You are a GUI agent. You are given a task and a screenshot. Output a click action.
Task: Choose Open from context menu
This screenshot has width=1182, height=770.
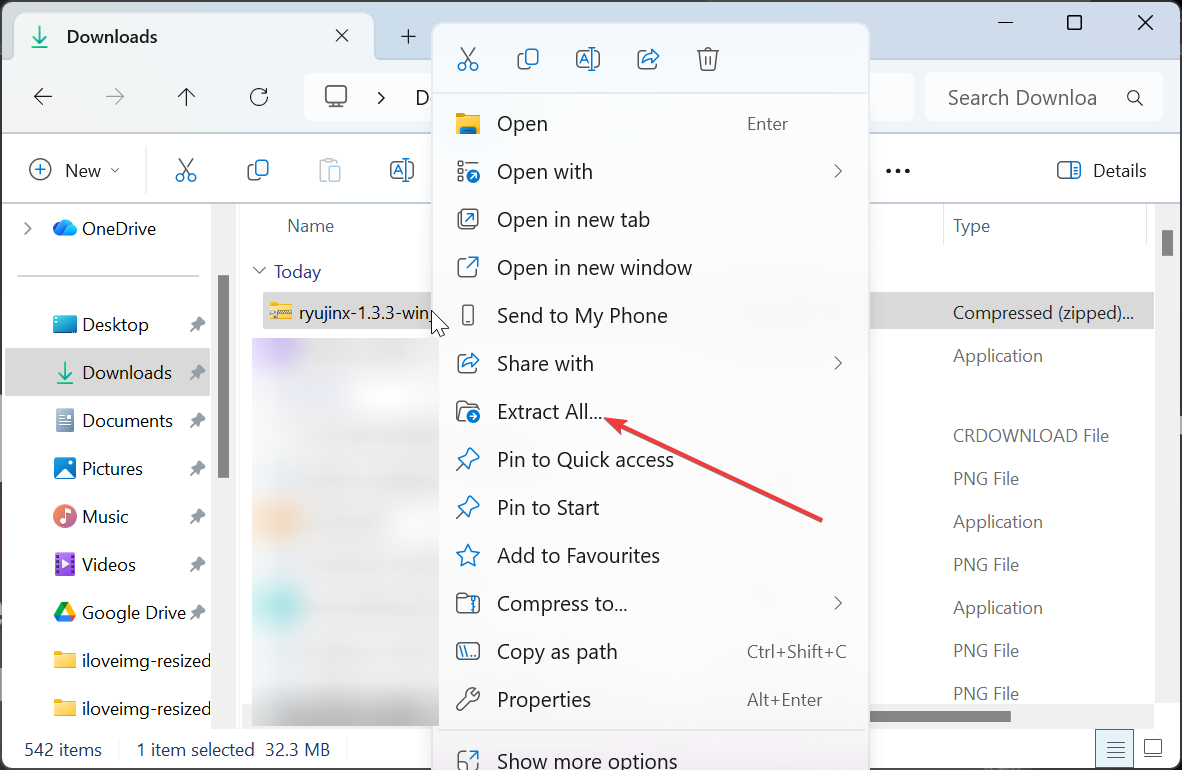tap(653, 124)
